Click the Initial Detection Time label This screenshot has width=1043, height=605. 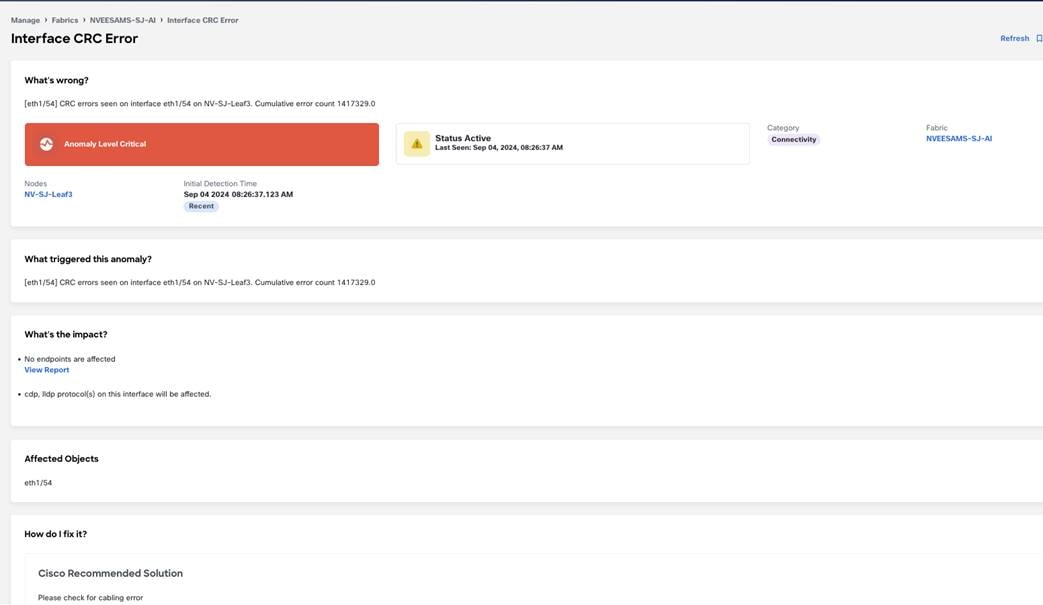pyautogui.click(x=220, y=183)
